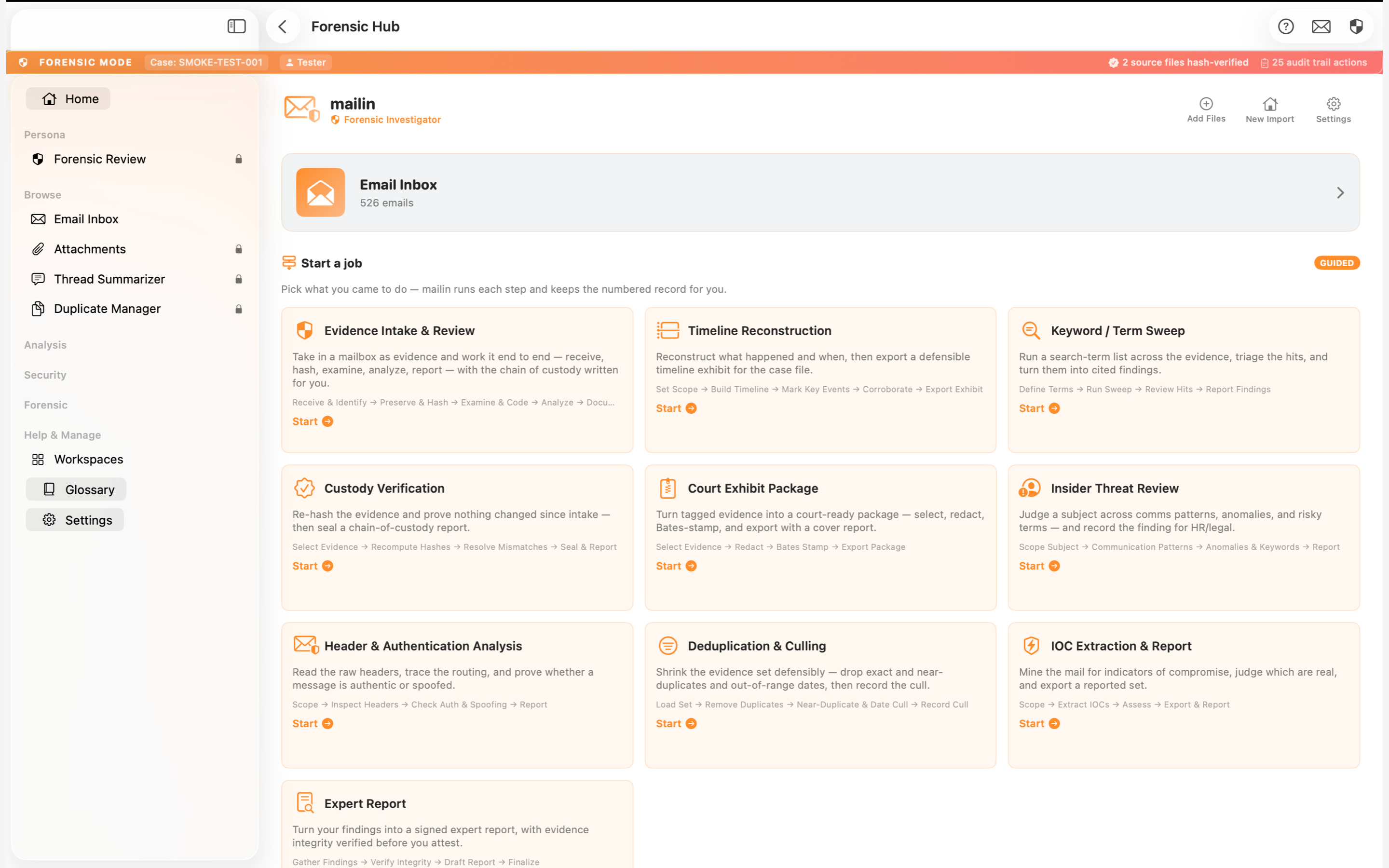Expand the Analysis sidebar section
1389x868 pixels.
(45, 345)
